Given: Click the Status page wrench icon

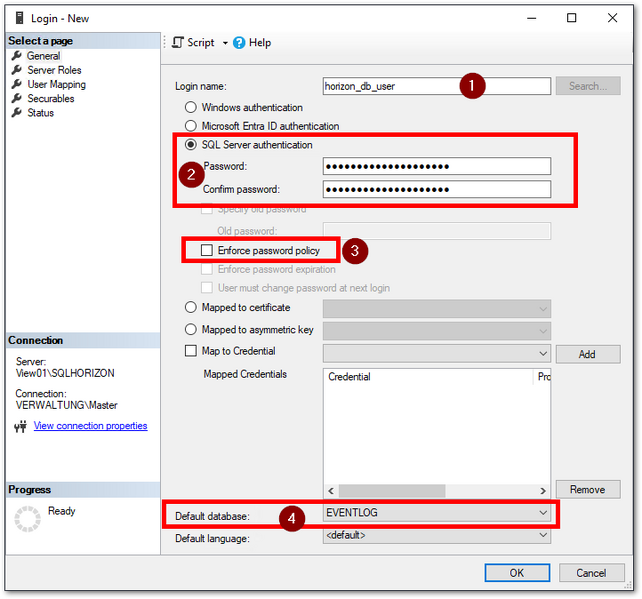Looking at the screenshot, I should (16, 112).
